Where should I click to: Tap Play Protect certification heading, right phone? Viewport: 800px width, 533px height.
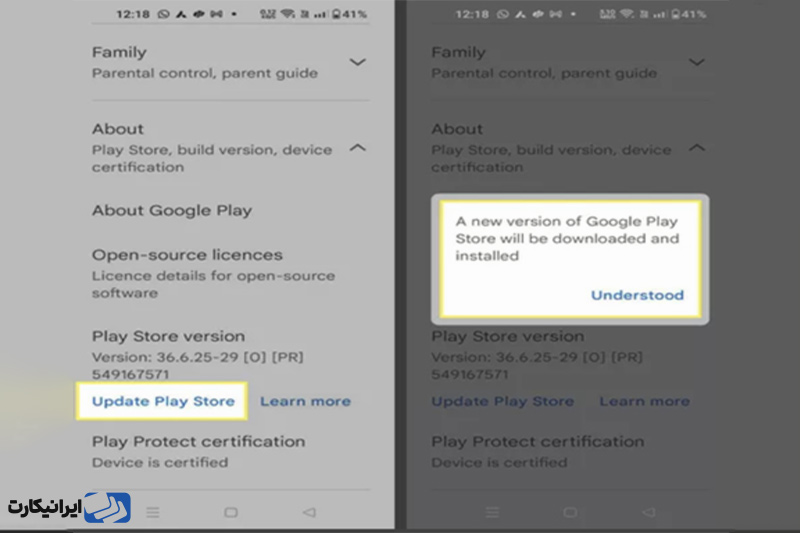(x=538, y=441)
